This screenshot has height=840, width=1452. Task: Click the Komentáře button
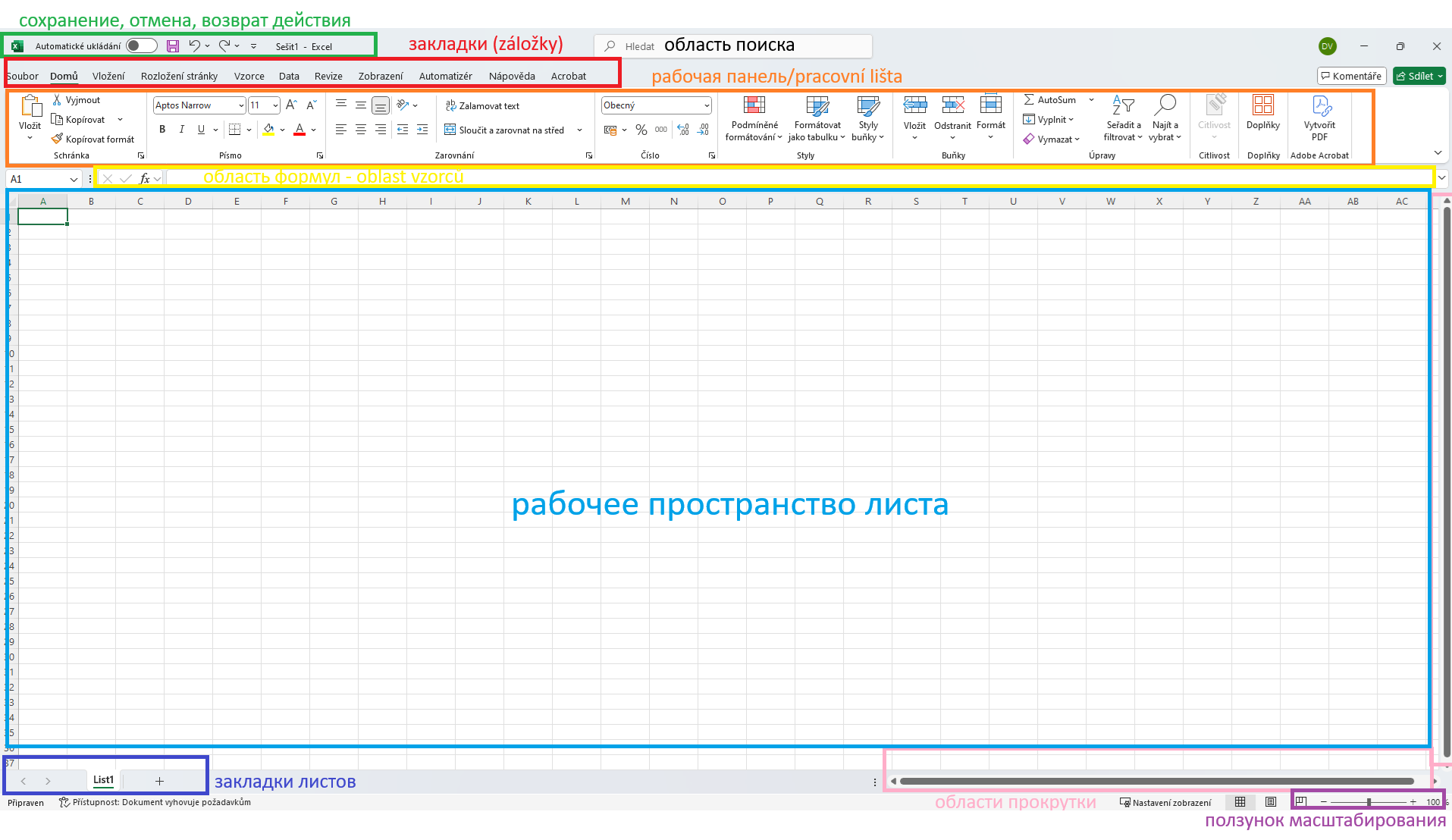point(1351,77)
